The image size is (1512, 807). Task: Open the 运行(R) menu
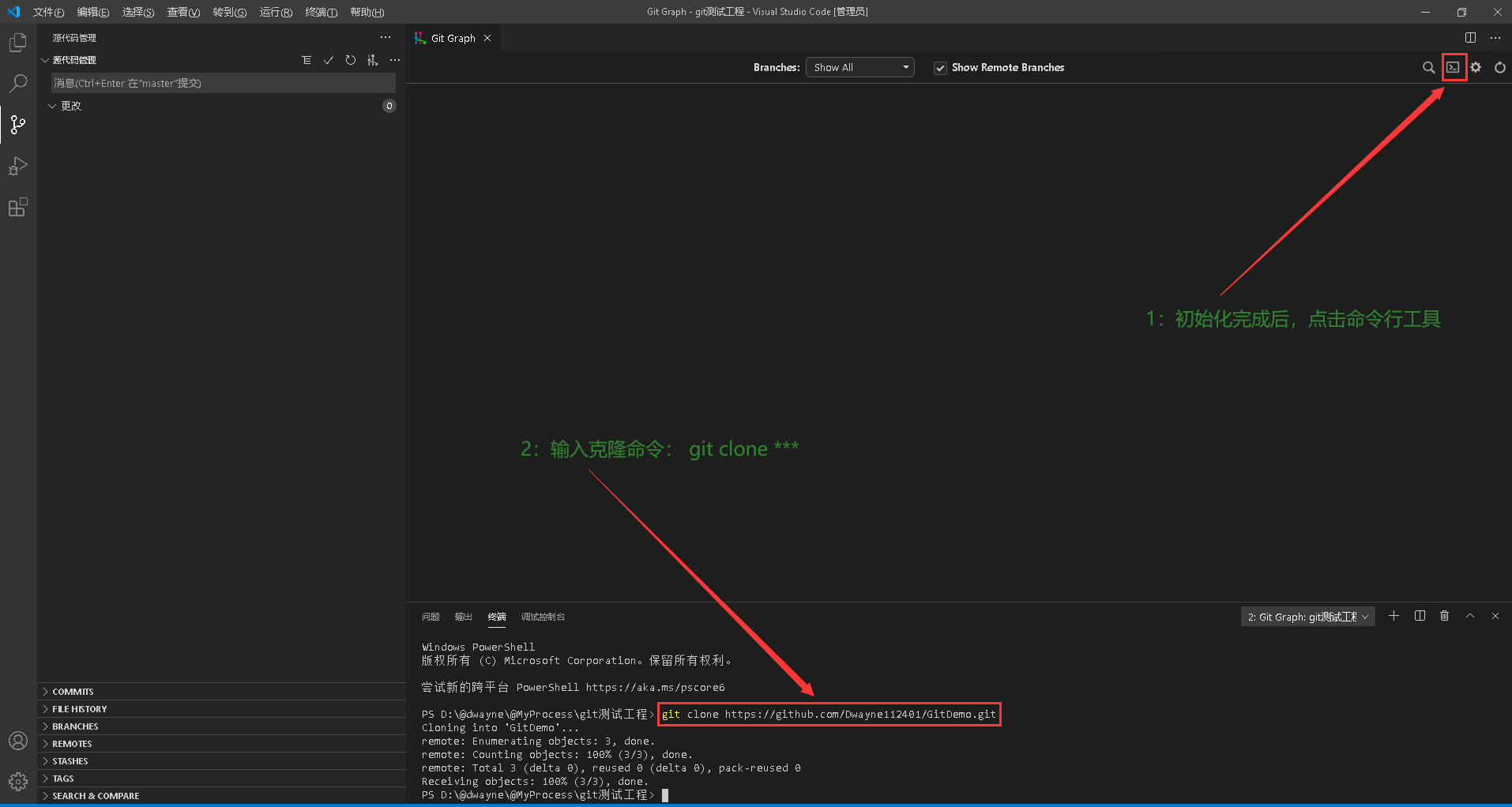(x=276, y=12)
